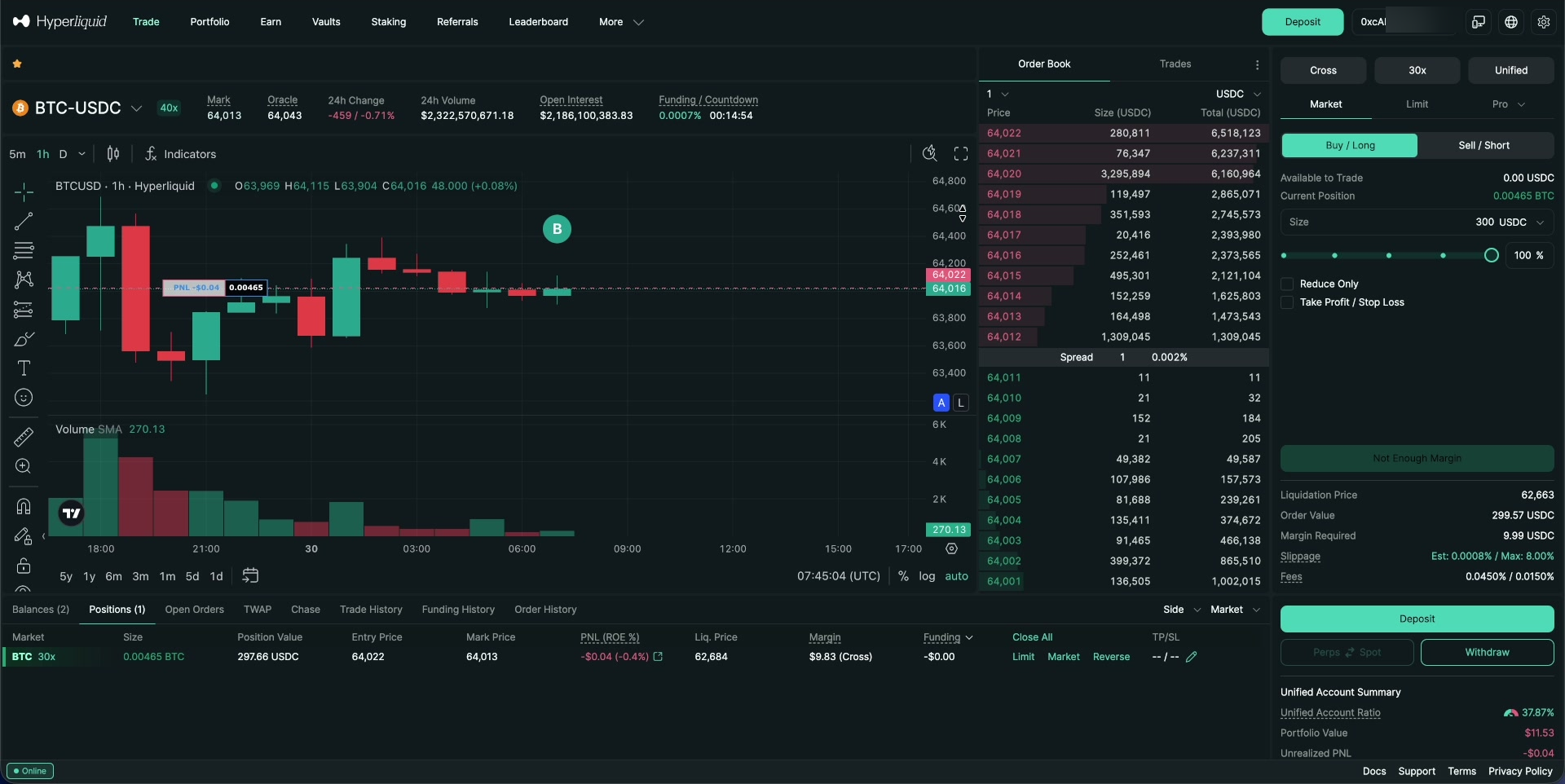This screenshot has height=784, width=1565.
Task: Toggle auto scale on chart
Action: coord(956,575)
